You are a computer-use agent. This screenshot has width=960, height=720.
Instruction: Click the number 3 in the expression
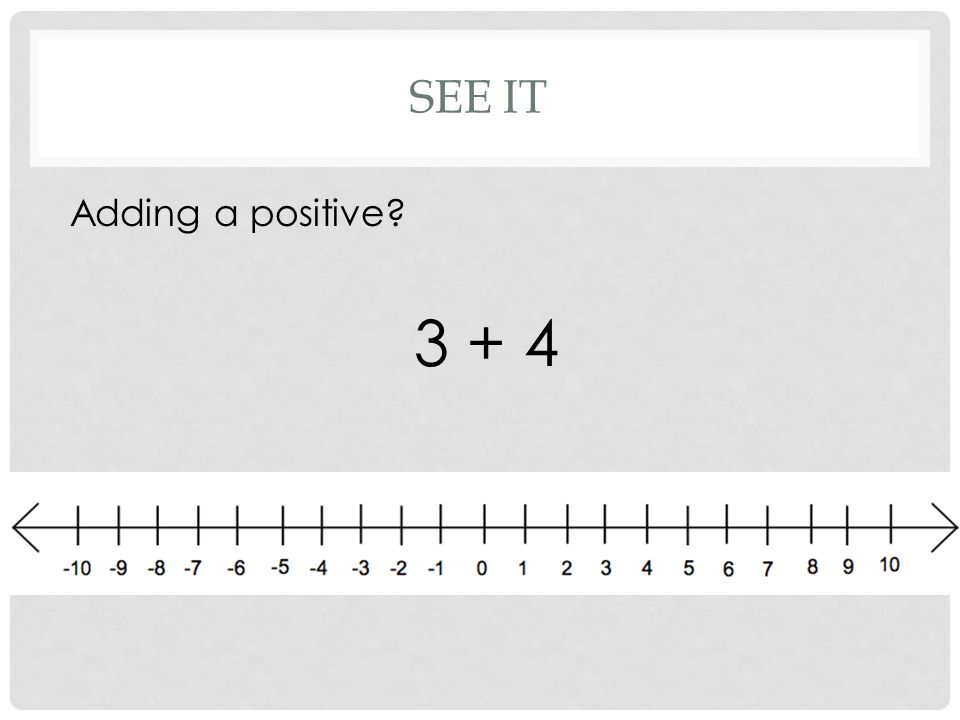(x=432, y=343)
